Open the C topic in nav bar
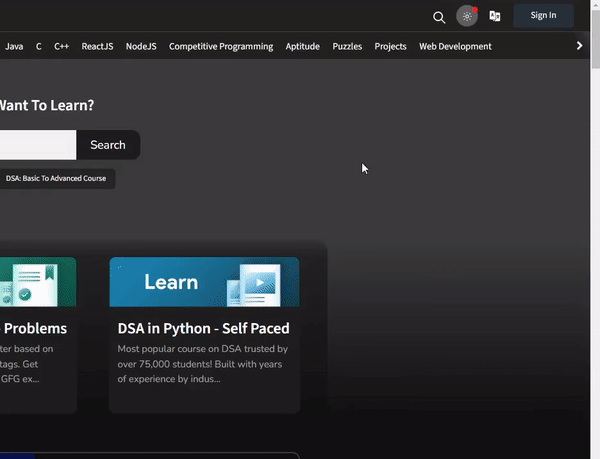Viewport: 600px width, 459px height. tap(39, 46)
